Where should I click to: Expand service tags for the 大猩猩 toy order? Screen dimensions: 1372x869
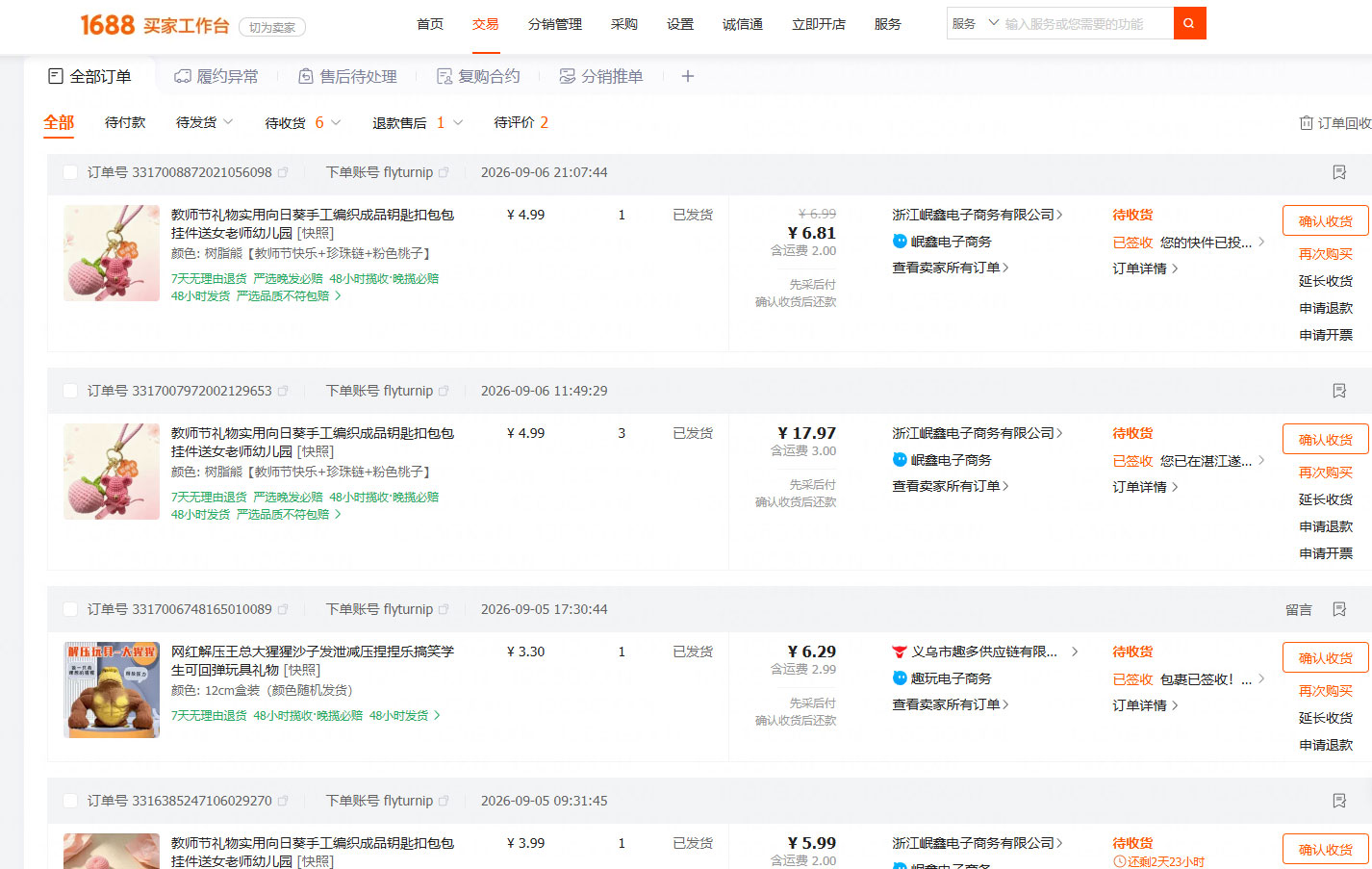click(x=437, y=715)
